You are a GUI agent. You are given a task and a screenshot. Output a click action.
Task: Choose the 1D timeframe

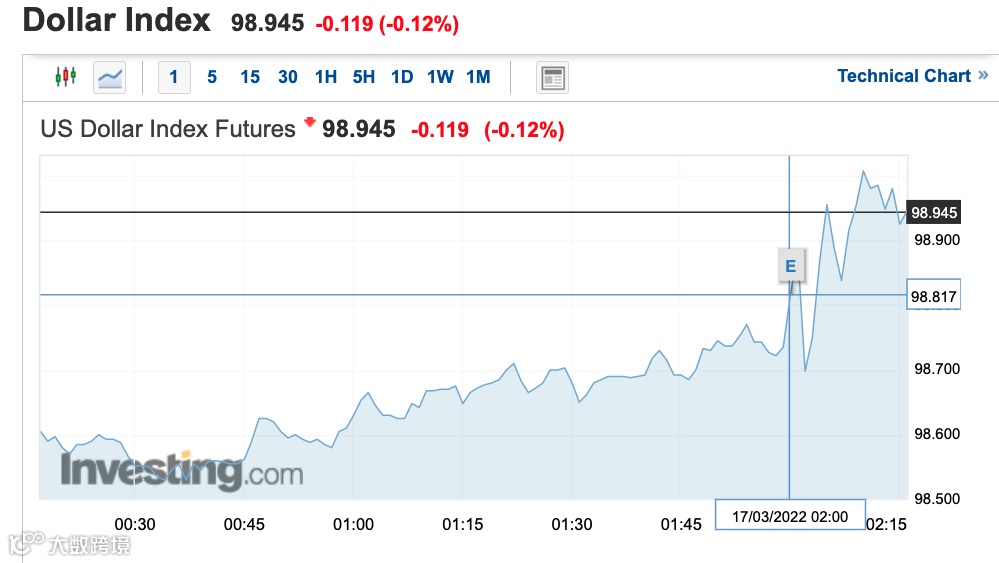[402, 77]
